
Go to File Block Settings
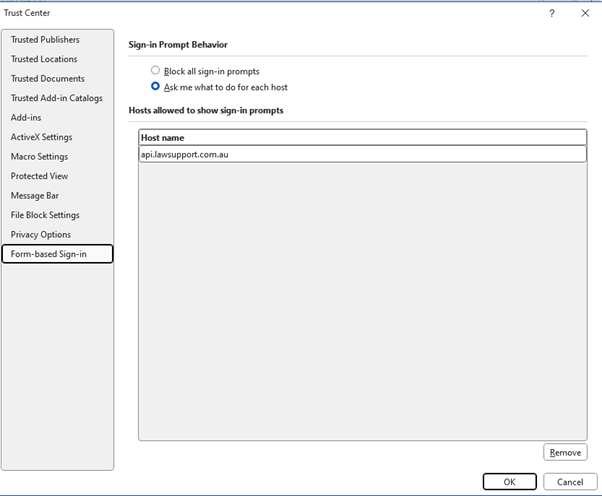click(x=45, y=215)
